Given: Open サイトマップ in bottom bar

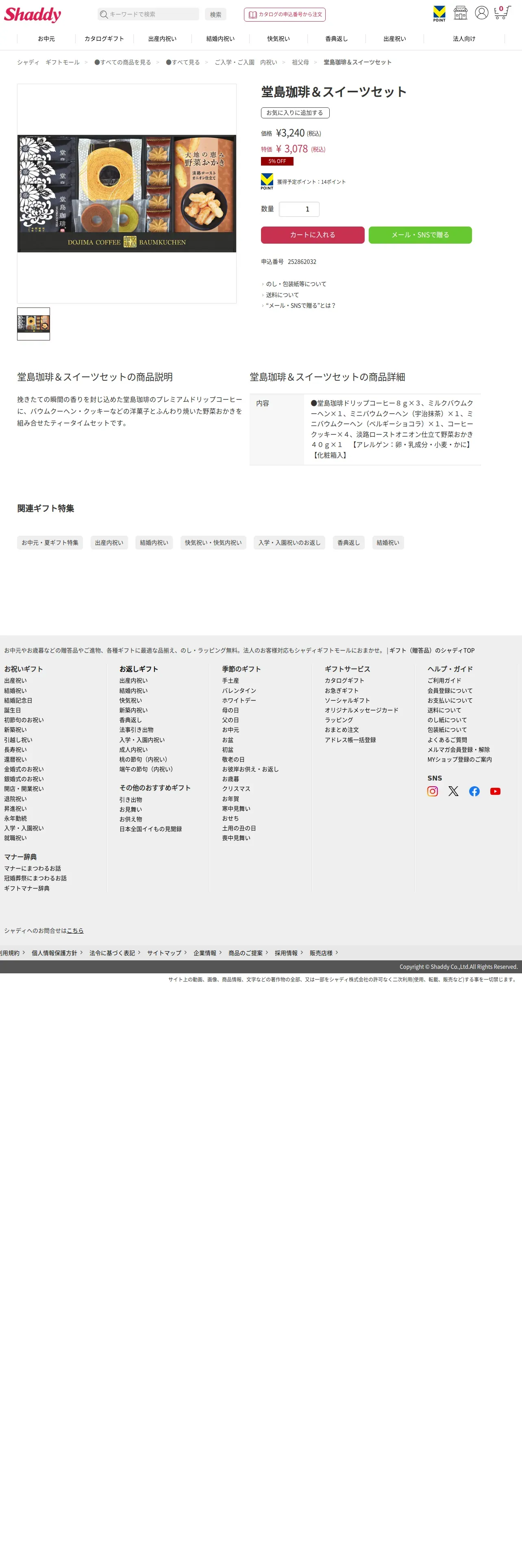Looking at the screenshot, I should point(164,953).
